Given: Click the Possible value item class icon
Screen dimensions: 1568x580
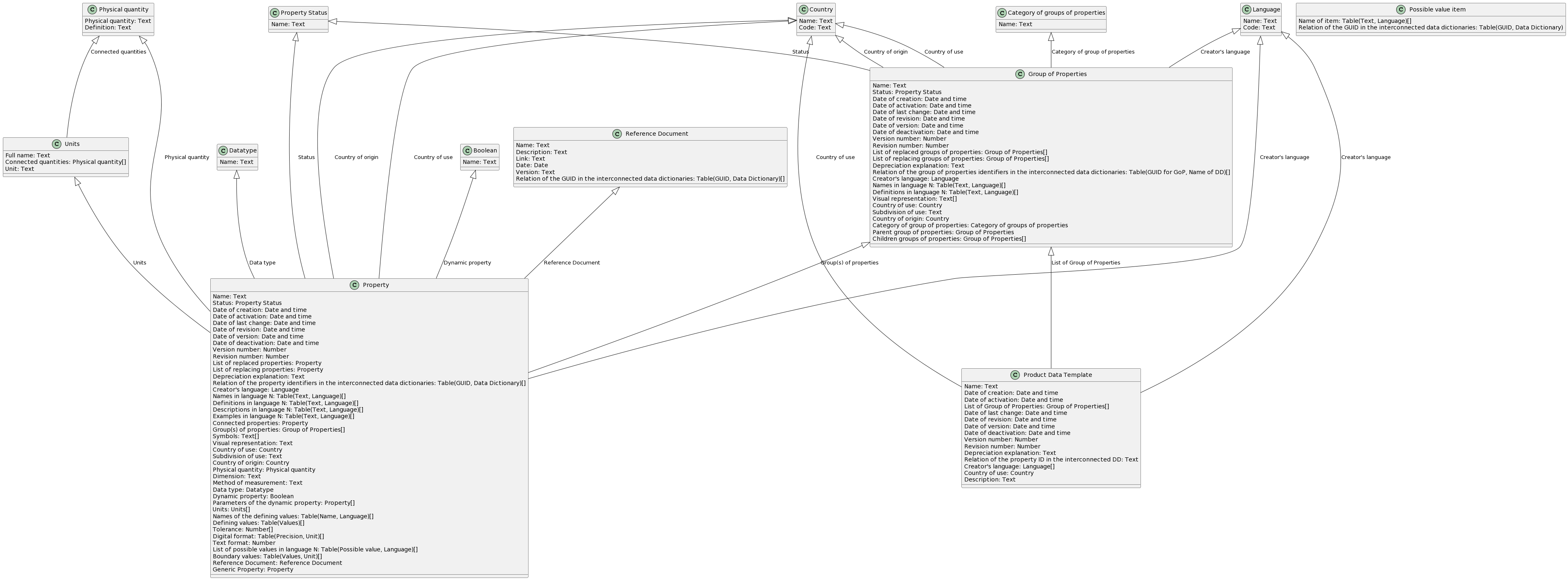Looking at the screenshot, I should [1401, 9].
